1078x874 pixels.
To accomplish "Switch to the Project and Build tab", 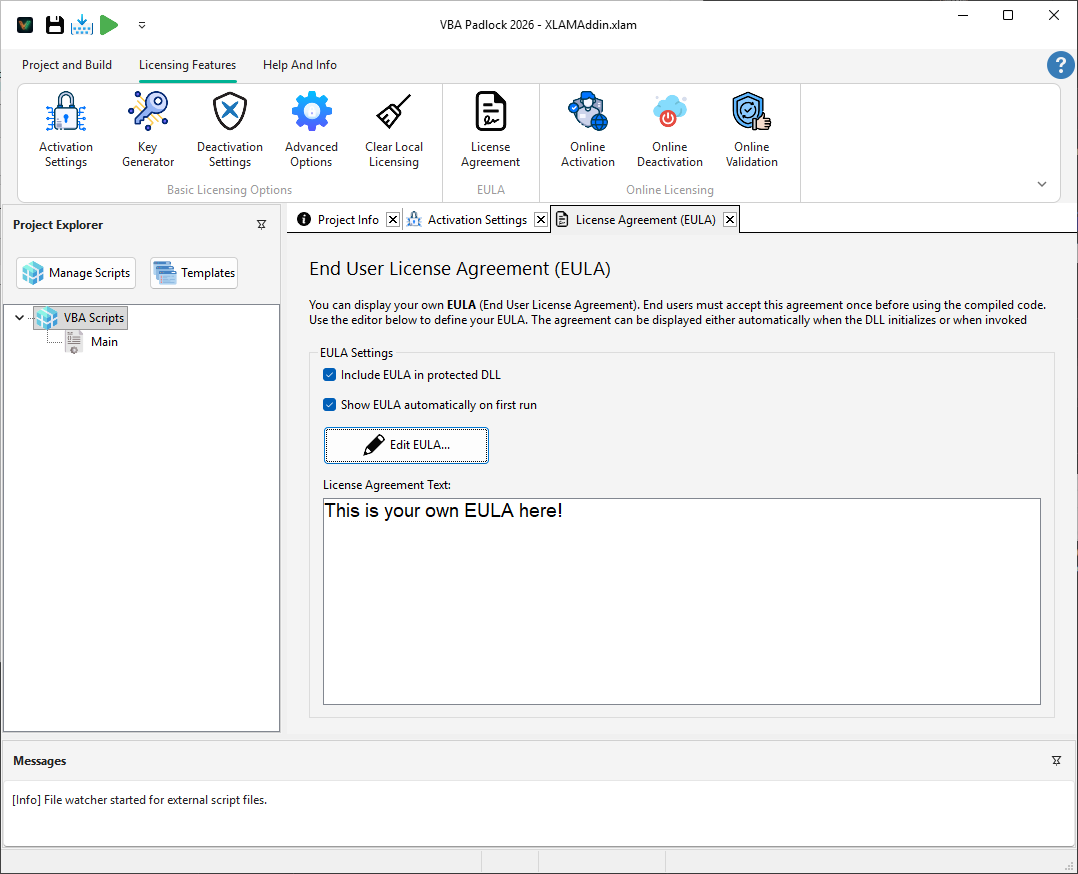I will 67,64.
